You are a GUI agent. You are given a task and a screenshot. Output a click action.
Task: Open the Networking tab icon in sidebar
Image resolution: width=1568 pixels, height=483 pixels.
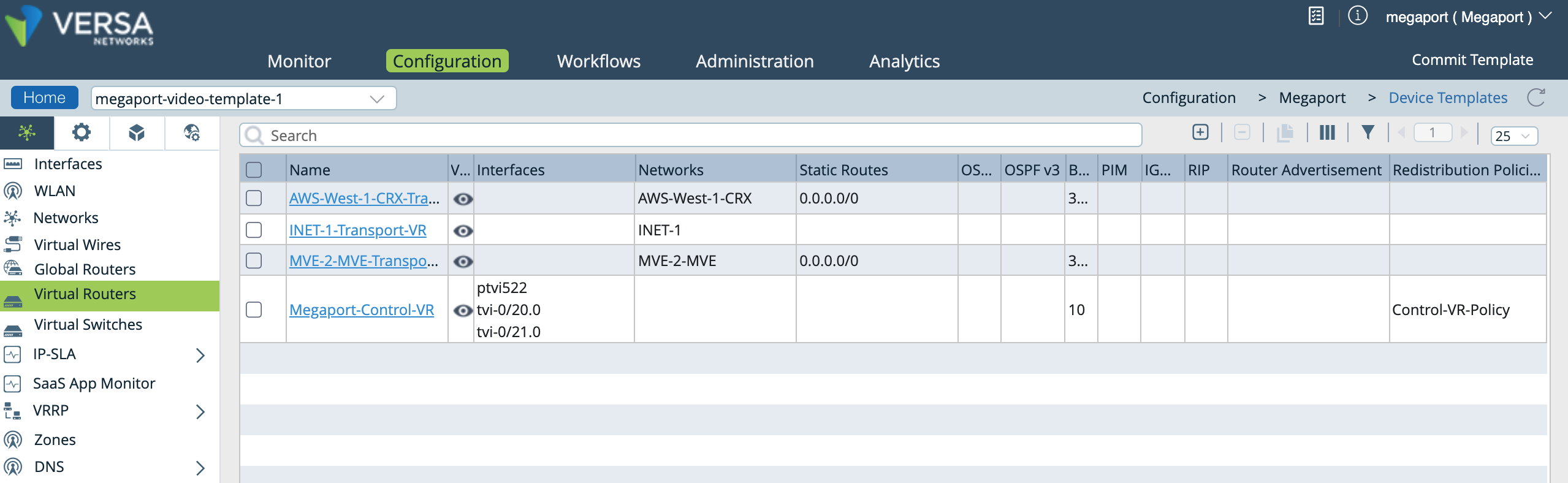[x=27, y=133]
